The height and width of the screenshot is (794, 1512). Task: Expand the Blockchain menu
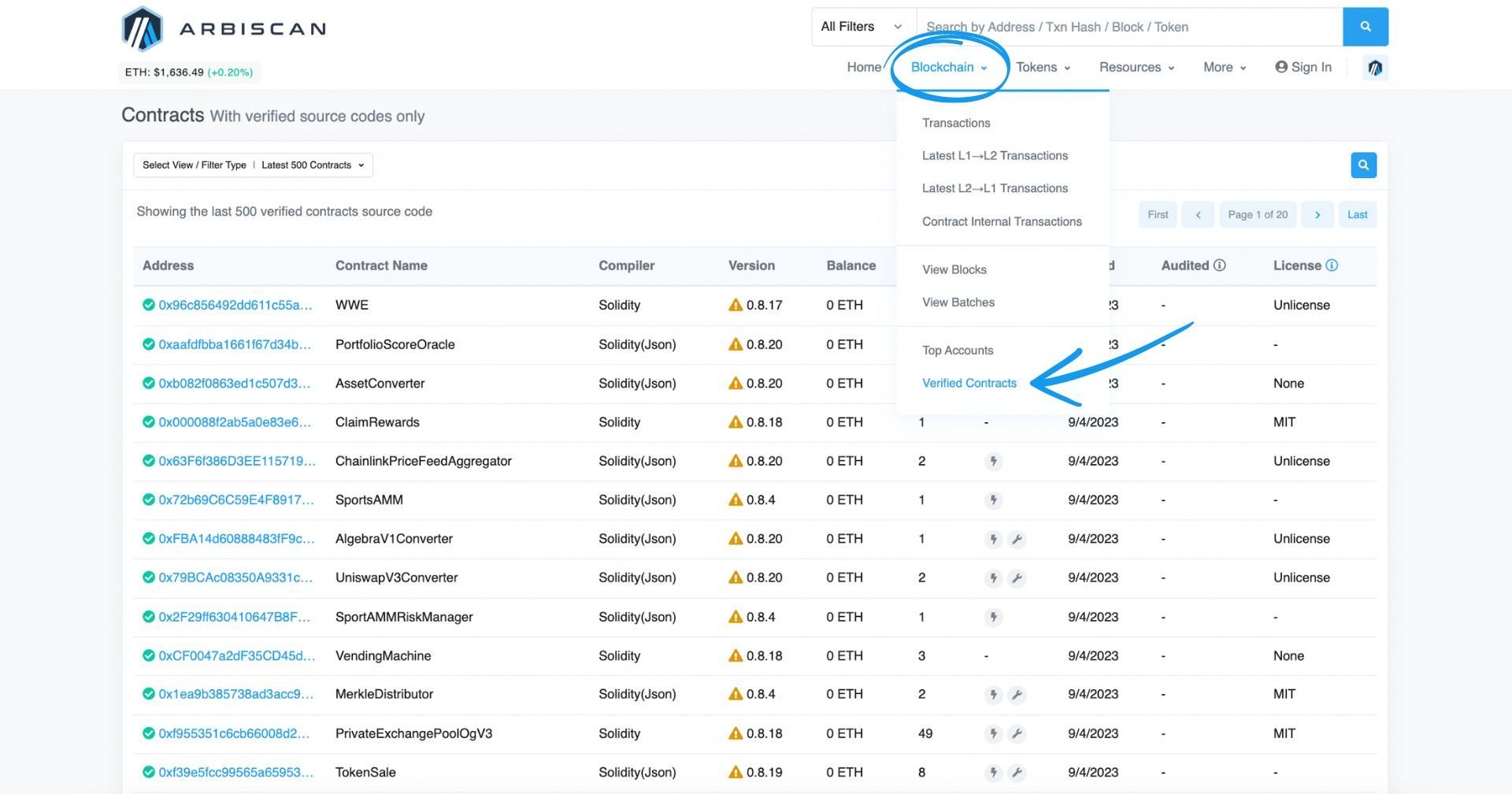949,67
